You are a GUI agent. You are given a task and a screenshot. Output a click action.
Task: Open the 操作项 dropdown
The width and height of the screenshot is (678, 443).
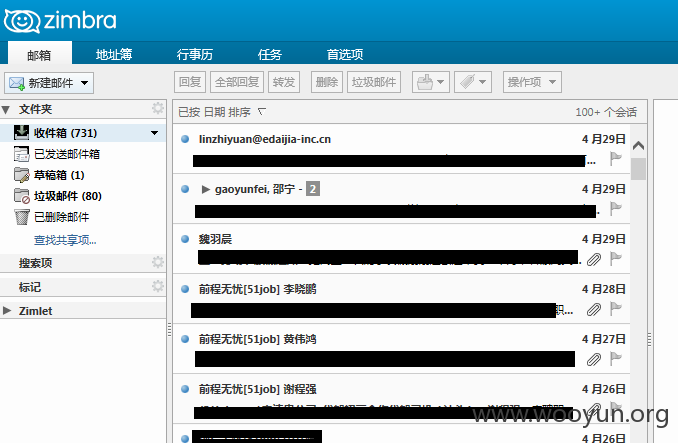pos(532,82)
